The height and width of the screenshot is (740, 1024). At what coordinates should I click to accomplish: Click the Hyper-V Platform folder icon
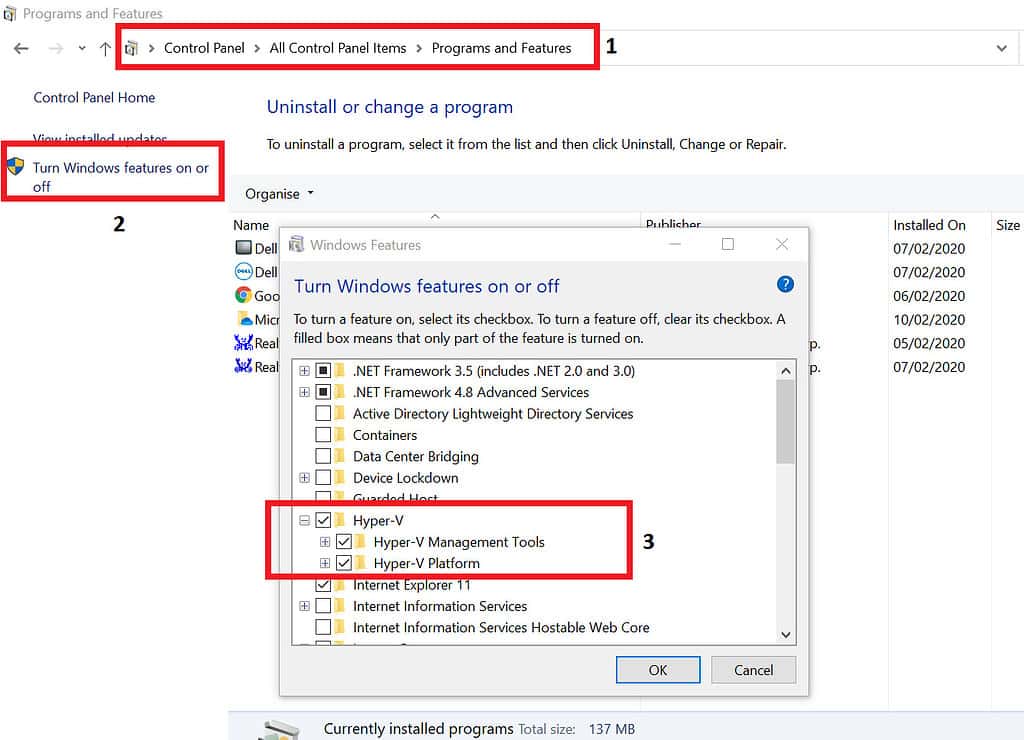(x=361, y=563)
